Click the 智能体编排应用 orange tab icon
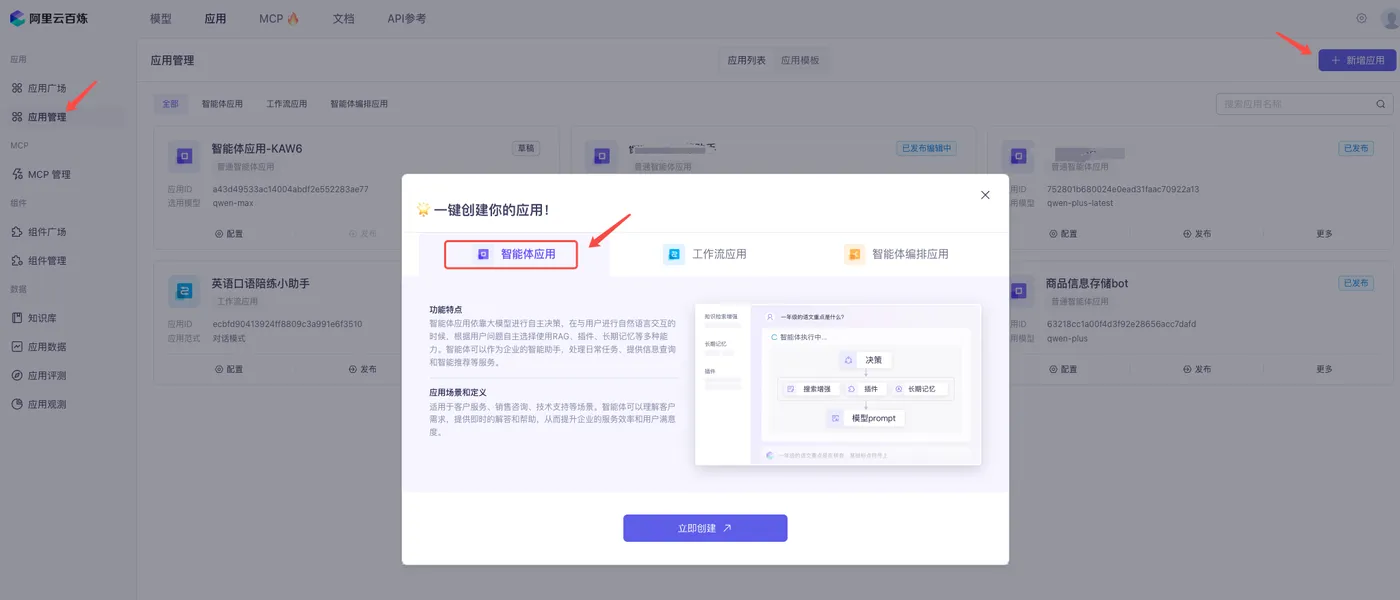1400x600 pixels. [x=854, y=254]
